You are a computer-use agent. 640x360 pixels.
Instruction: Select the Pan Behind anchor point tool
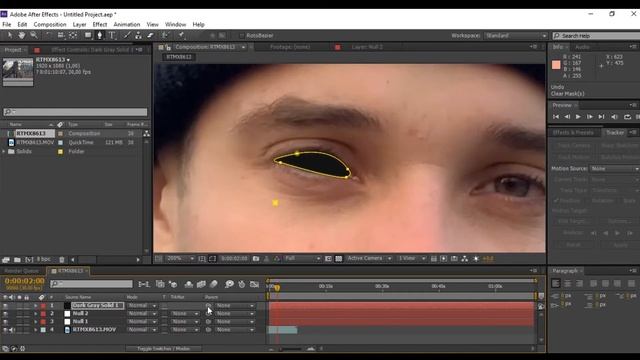coord(73,36)
